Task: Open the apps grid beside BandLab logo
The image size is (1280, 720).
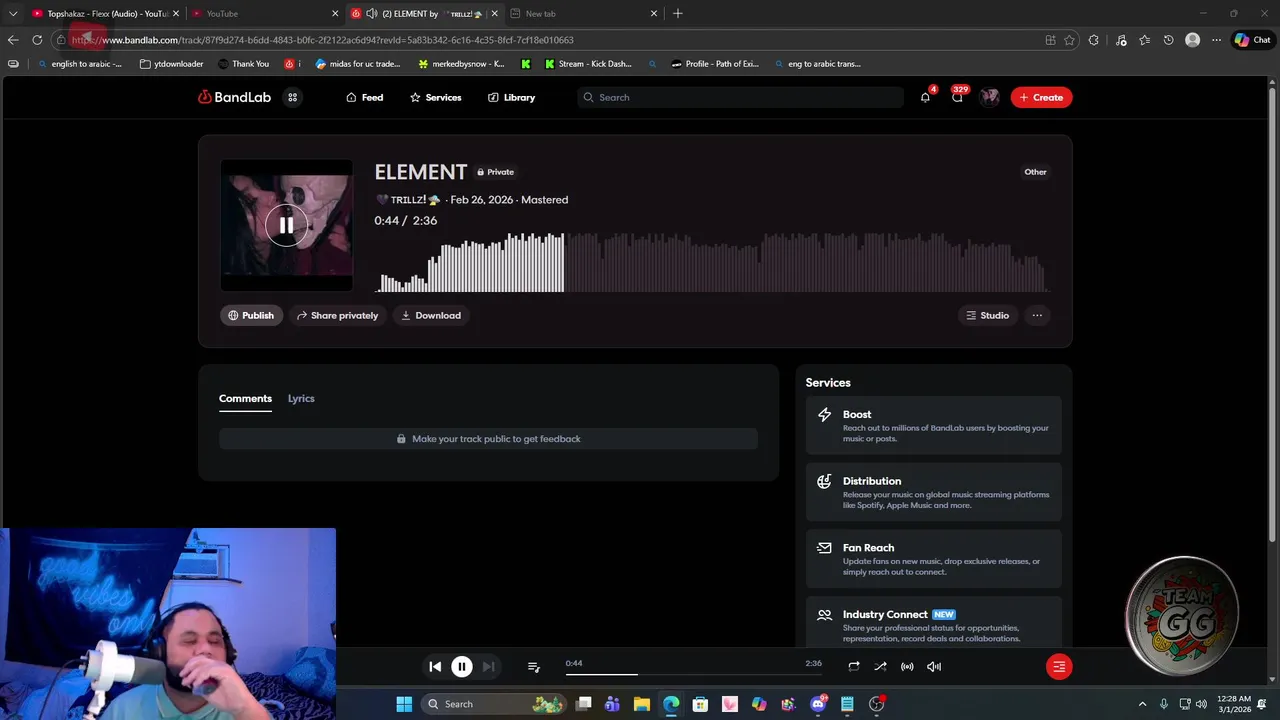Action: click(292, 97)
